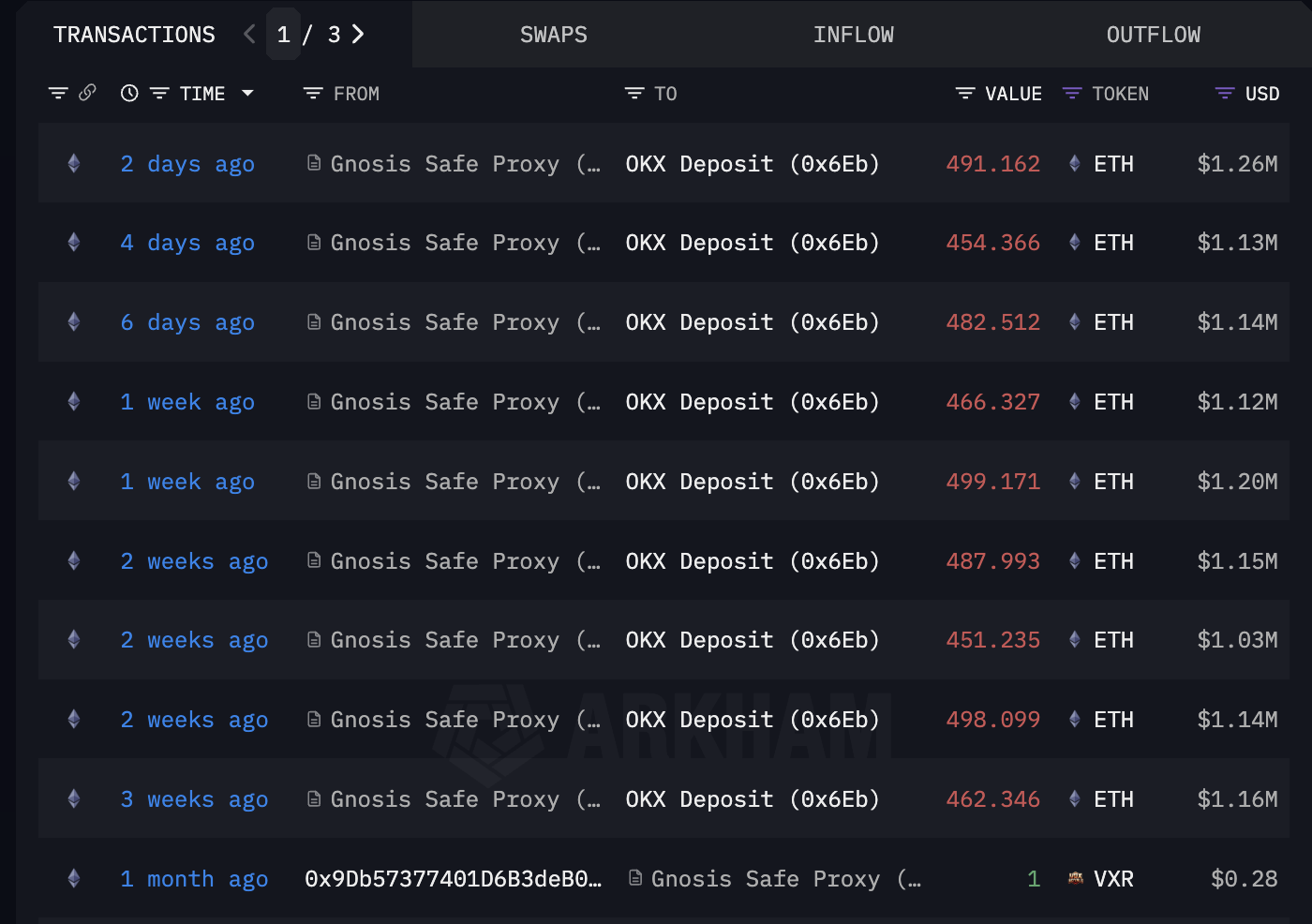Click ETH token label in 462.346 row
The height and width of the screenshot is (924, 1312).
point(1113,799)
